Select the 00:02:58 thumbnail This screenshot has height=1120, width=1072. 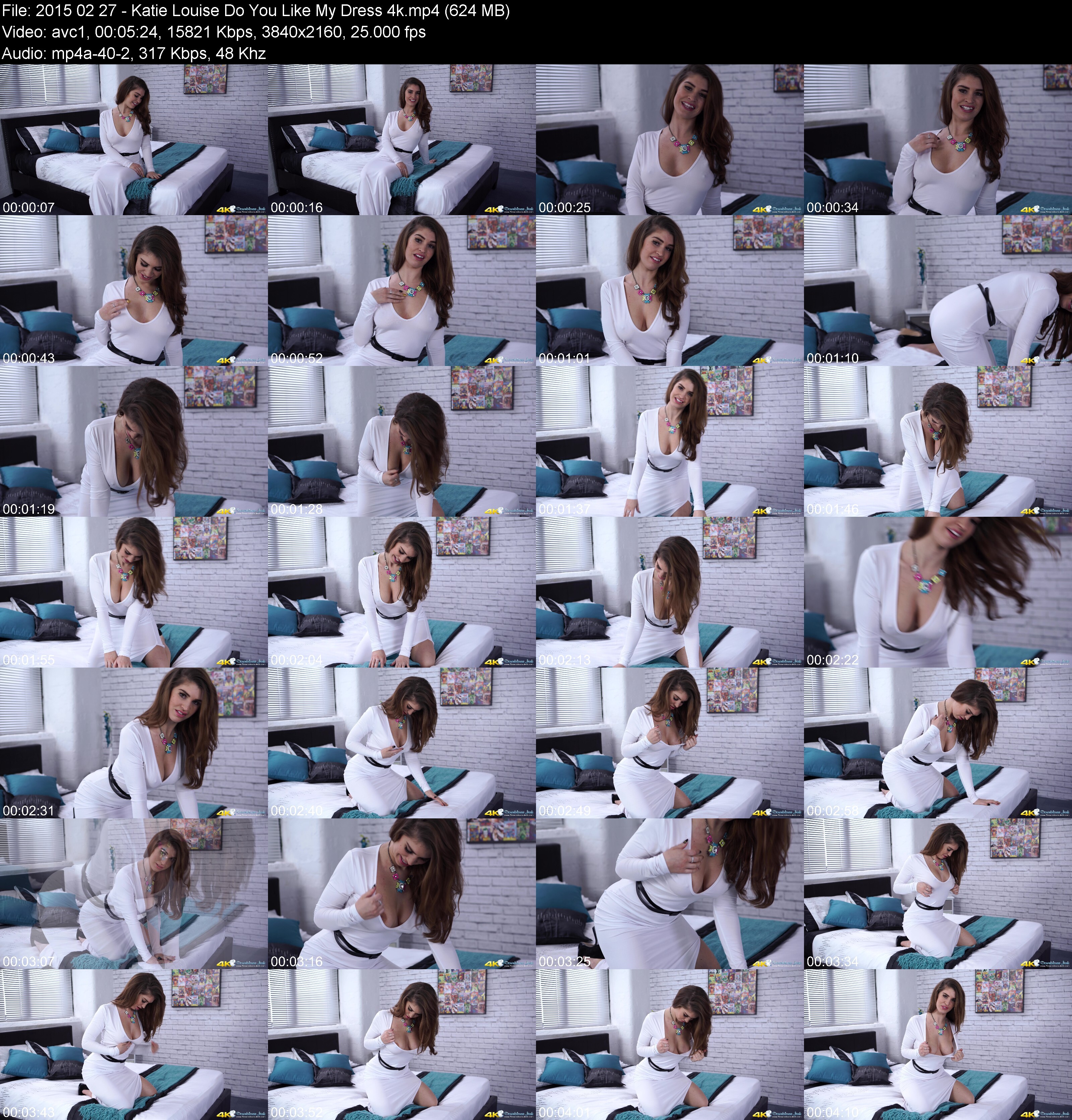pyautogui.click(x=938, y=743)
